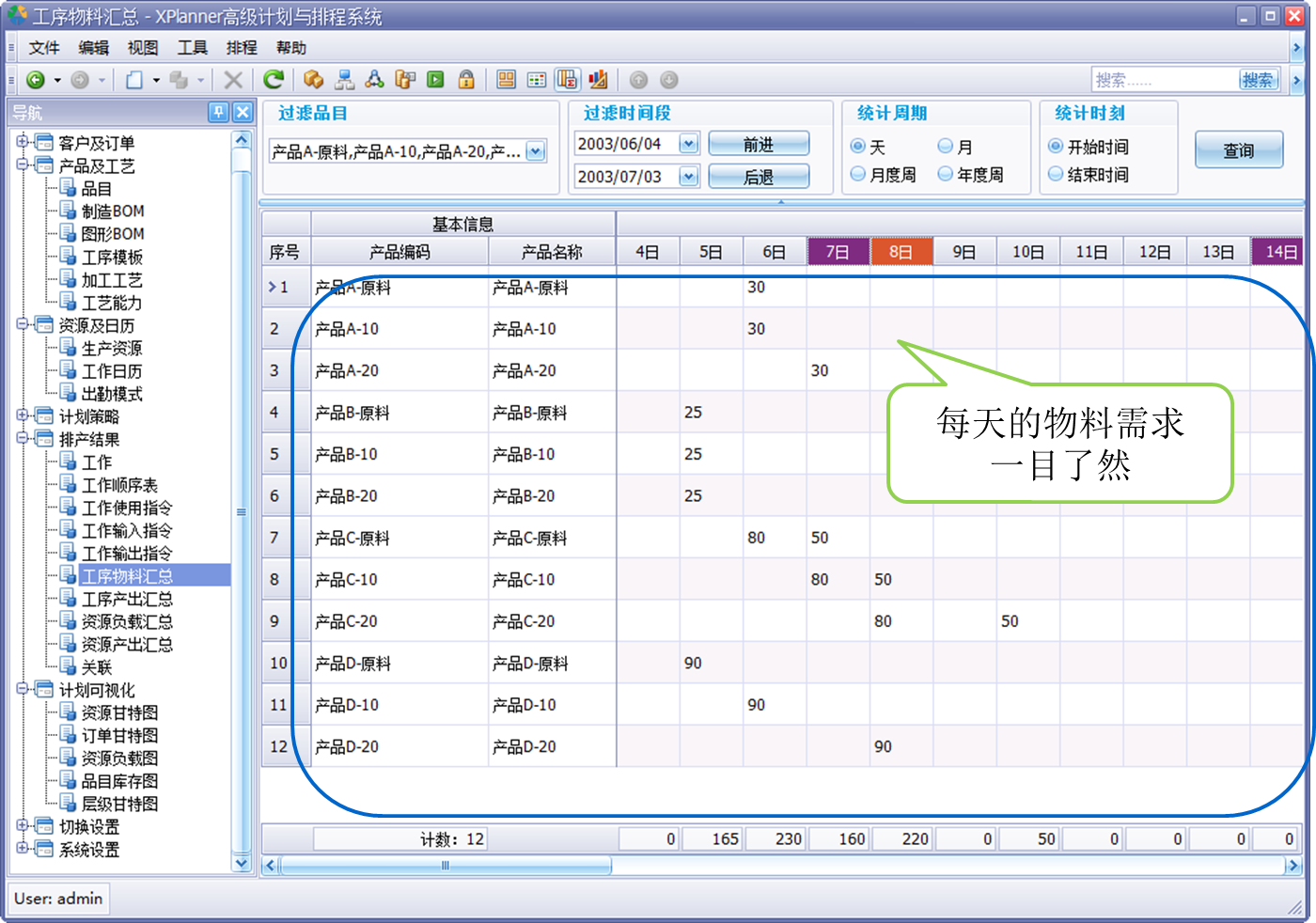Click the horizontal scrollbar under the grid
This screenshot has width=1316, height=923.
pos(446,866)
